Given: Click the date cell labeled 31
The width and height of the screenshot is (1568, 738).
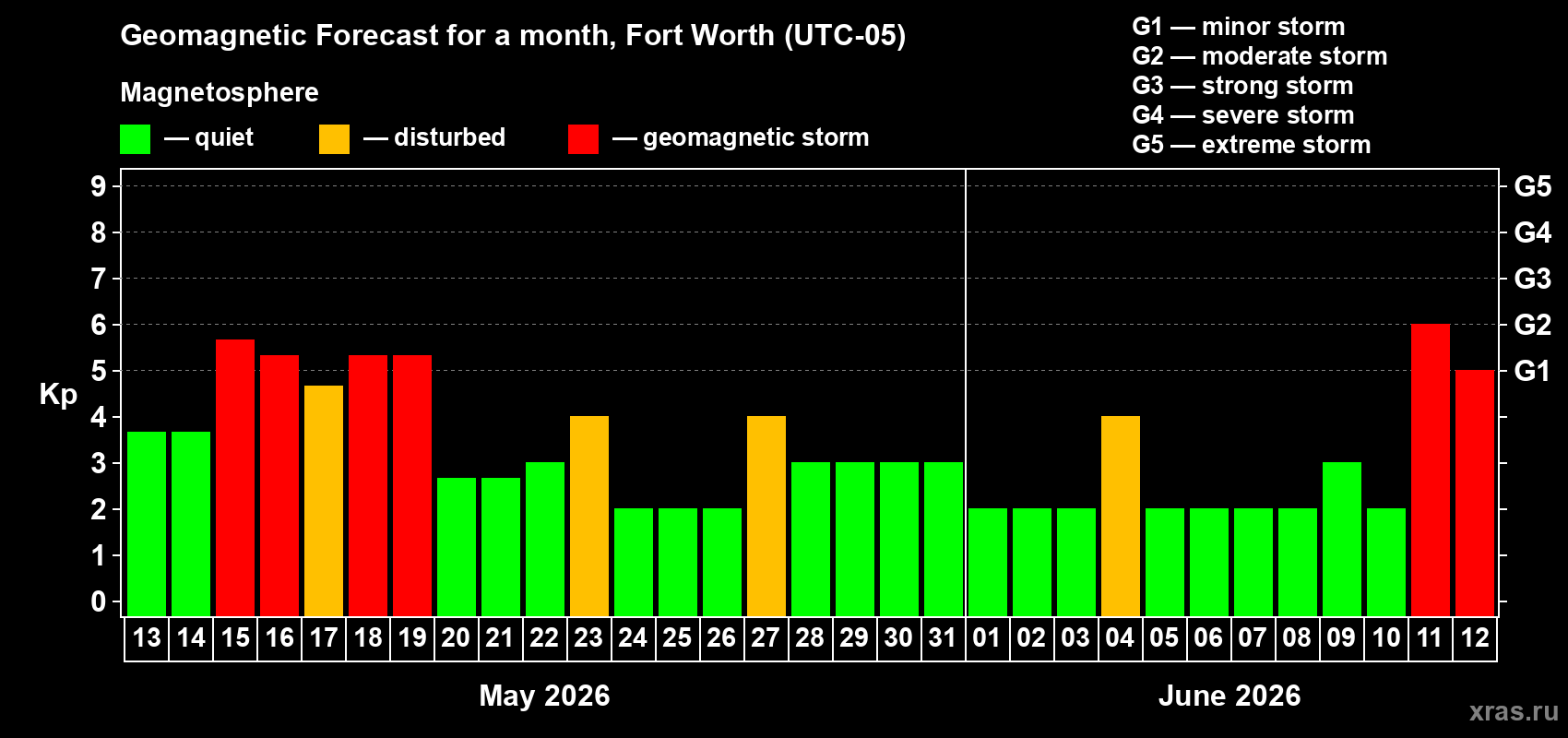Looking at the screenshot, I should [x=944, y=638].
